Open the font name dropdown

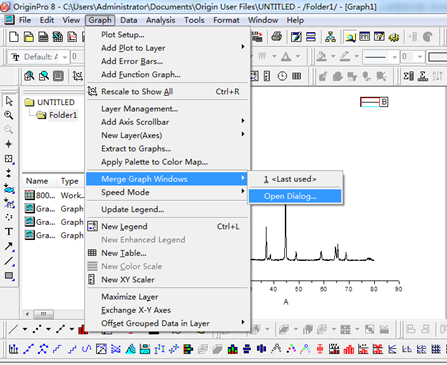pos(65,57)
